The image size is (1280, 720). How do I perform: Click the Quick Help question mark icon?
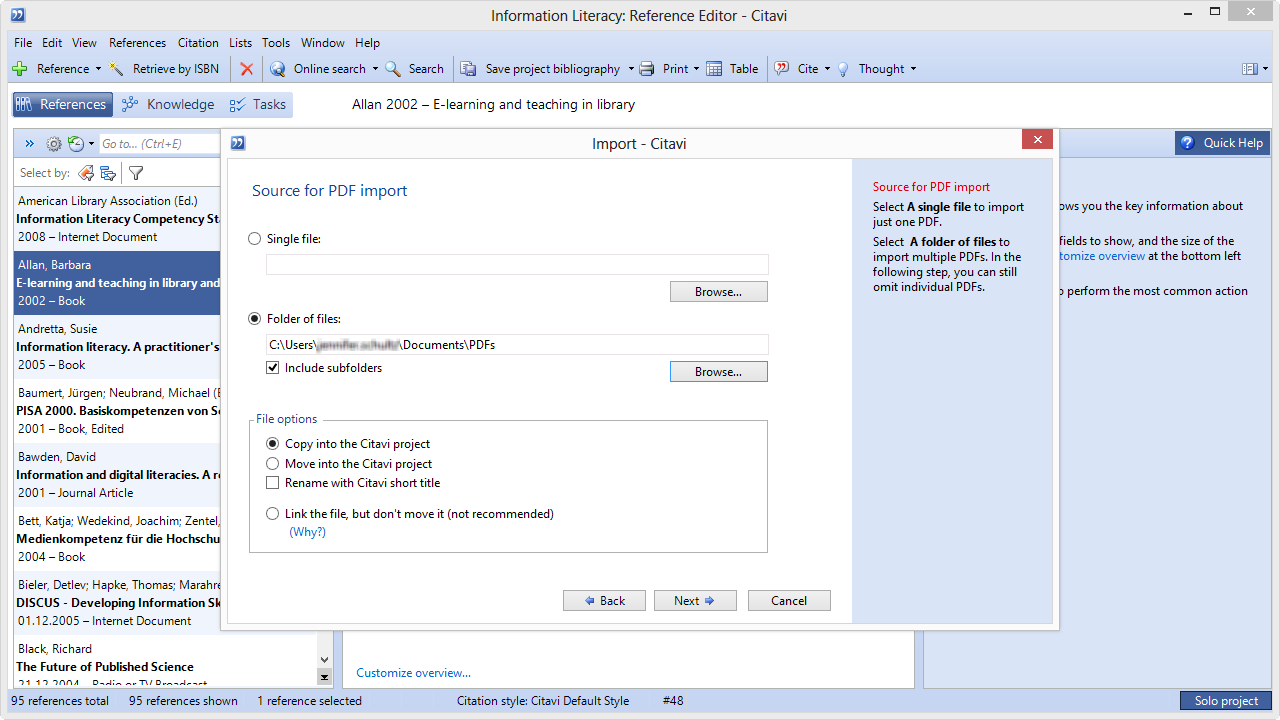click(1187, 143)
